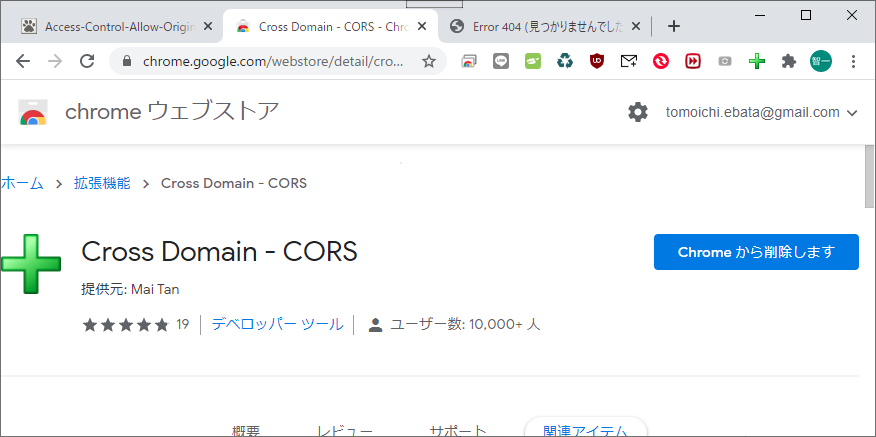Click the envelope mail extension icon
This screenshot has width=876, height=437.
pos(628,61)
